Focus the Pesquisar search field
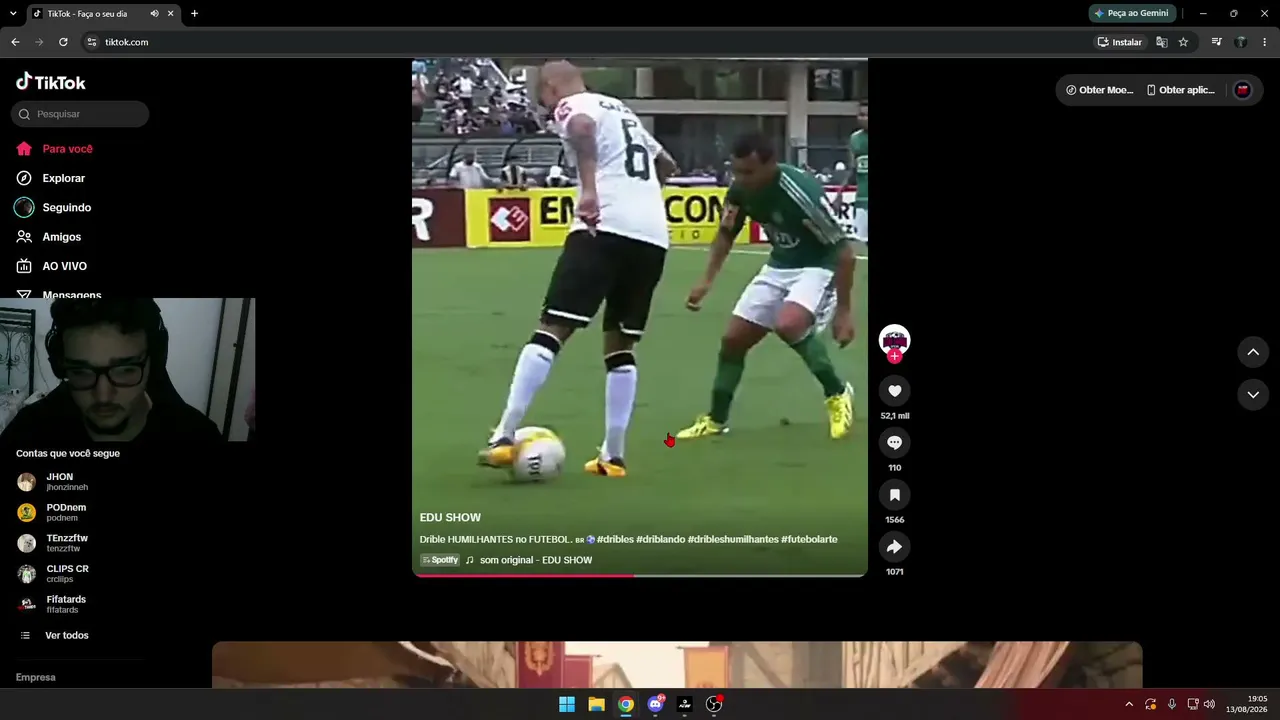Screen dimensions: 1280x720 click(80, 114)
